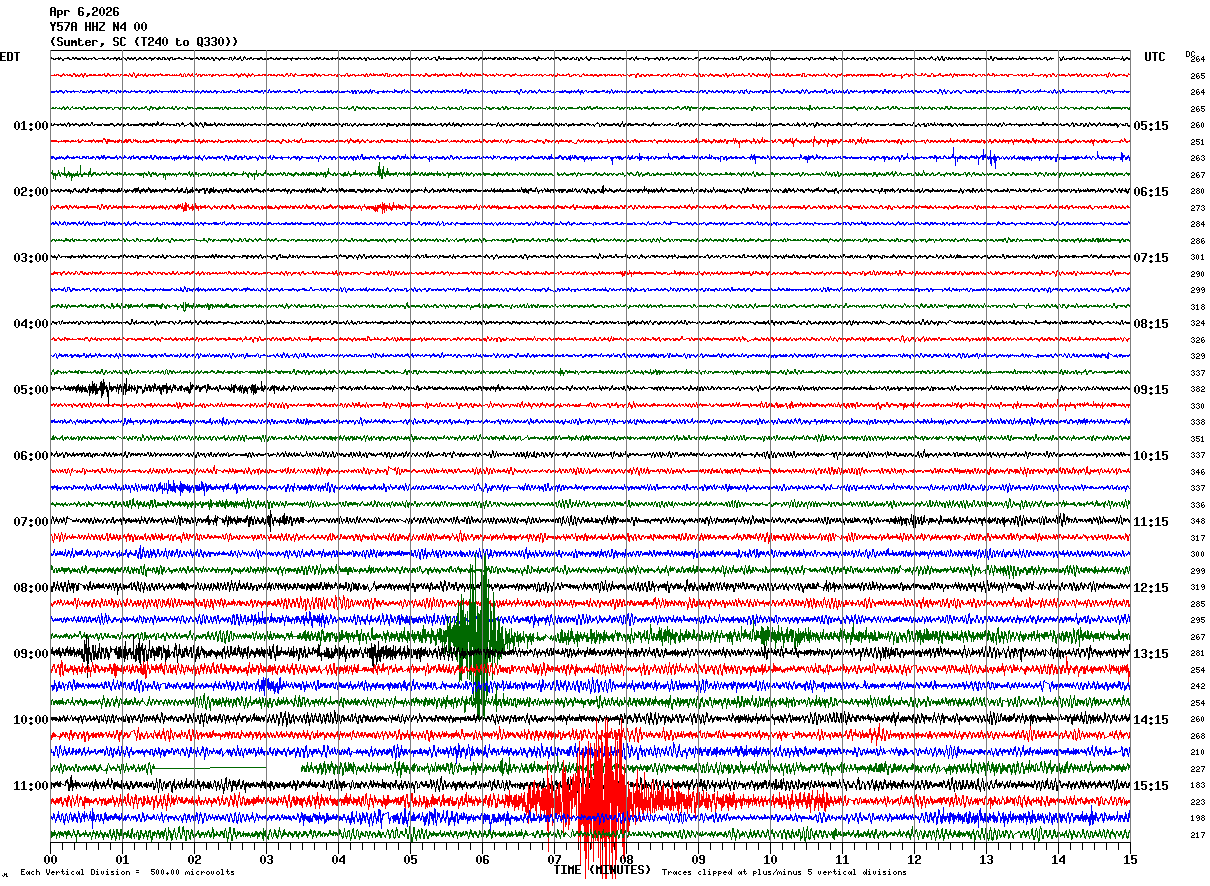Click the '12:15' UTC time label
Viewport: 1210px width, 886px height.
point(1151,588)
